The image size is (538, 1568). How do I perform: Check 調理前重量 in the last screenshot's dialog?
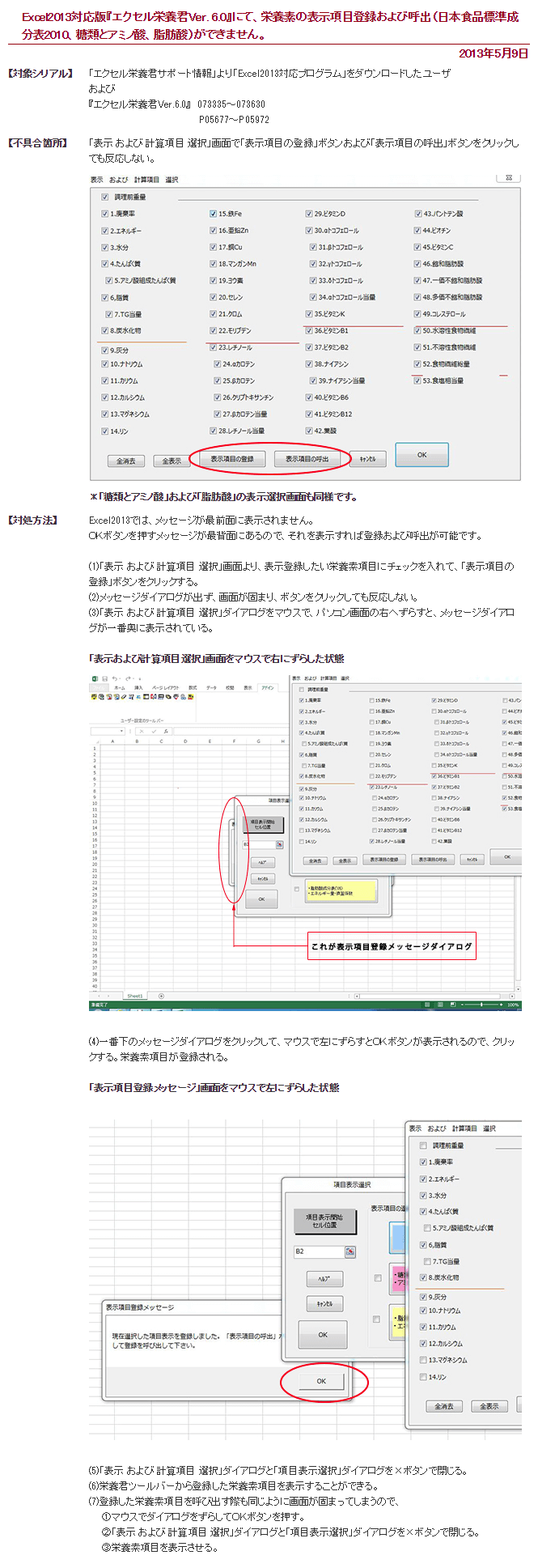[423, 1145]
